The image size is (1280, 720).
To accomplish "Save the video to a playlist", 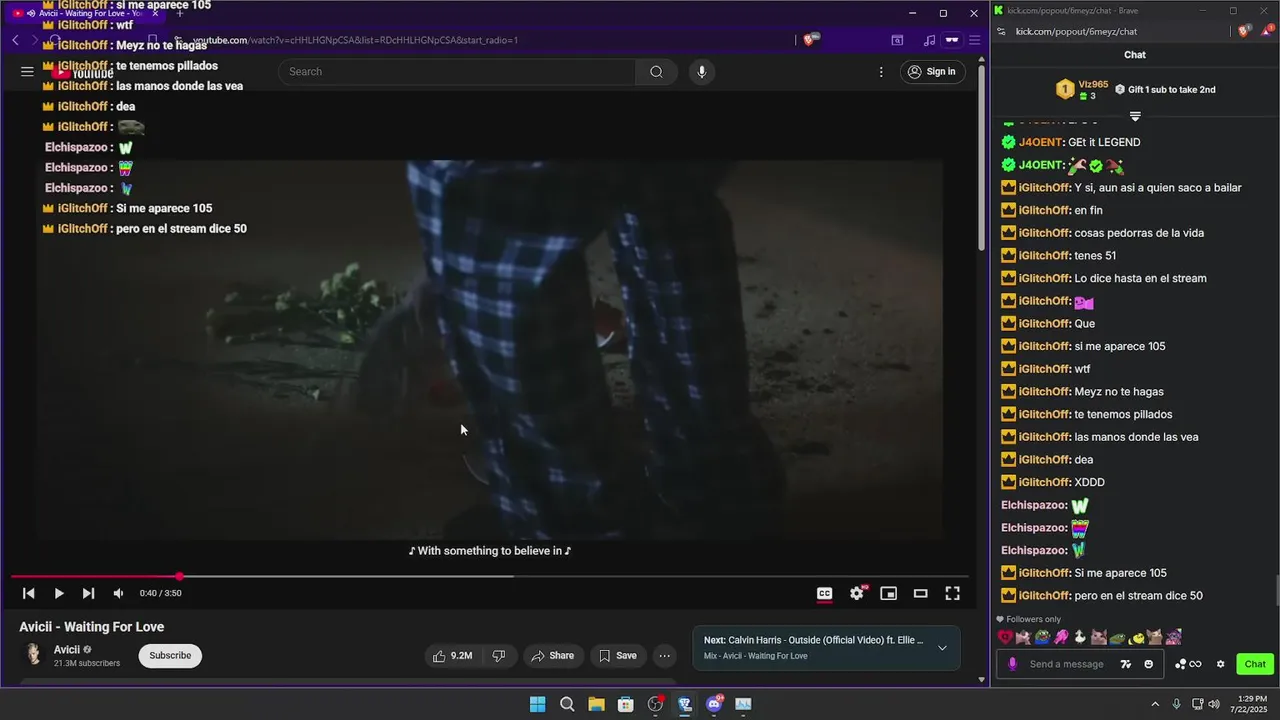I will [x=617, y=656].
